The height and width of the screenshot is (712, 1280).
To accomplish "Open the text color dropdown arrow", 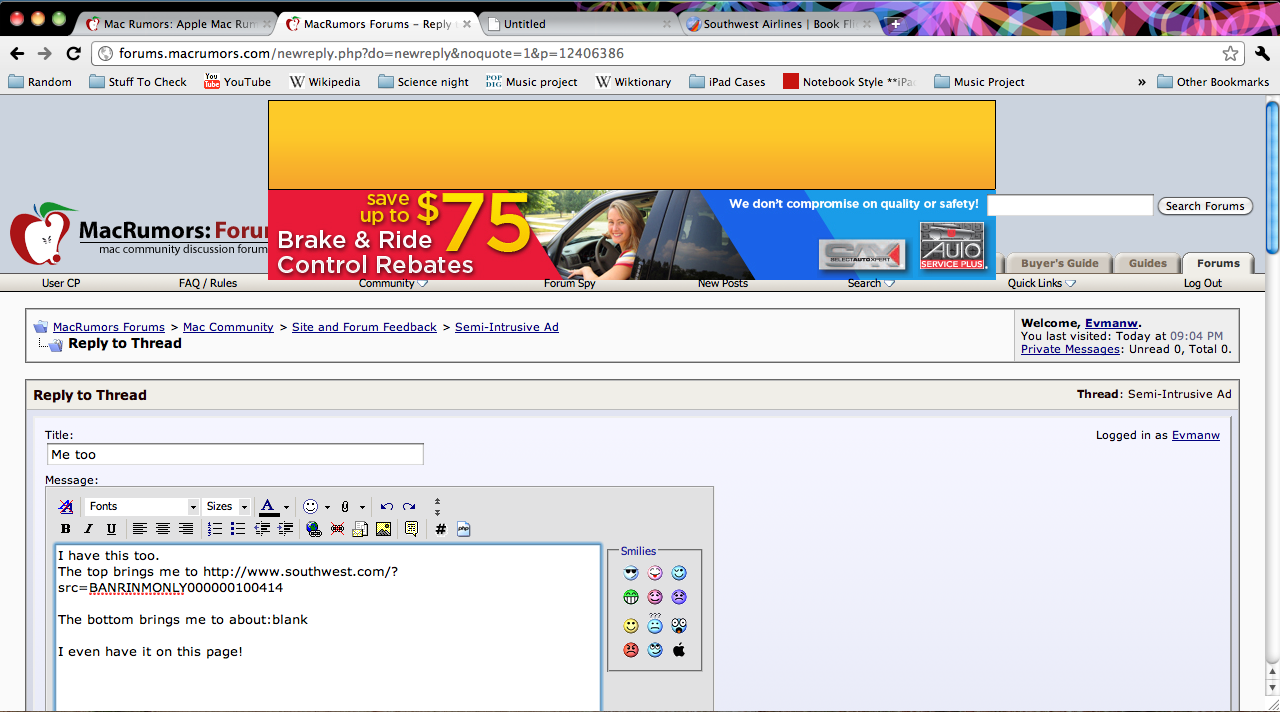I will [x=286, y=507].
